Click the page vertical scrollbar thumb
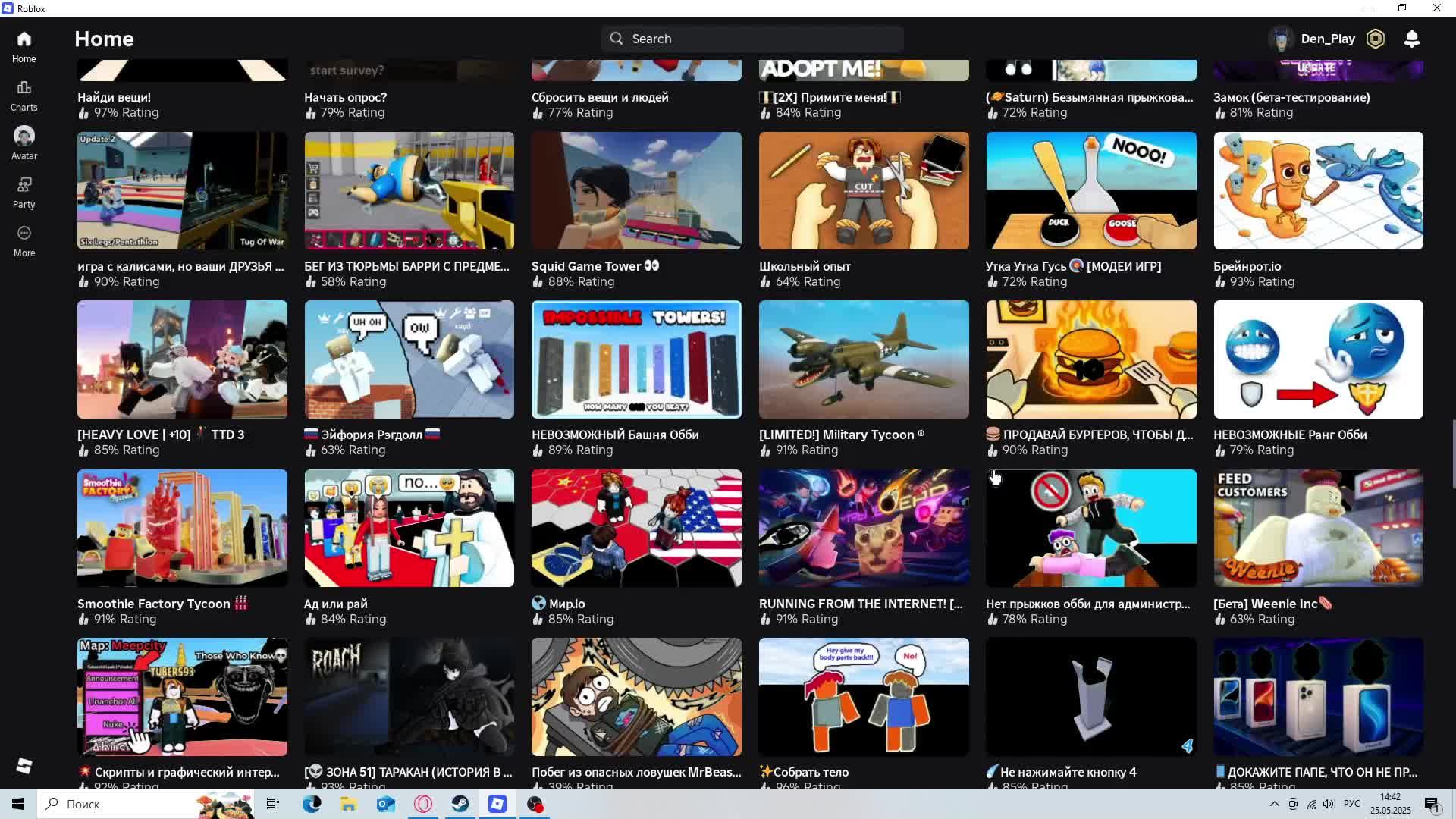 (1453, 453)
